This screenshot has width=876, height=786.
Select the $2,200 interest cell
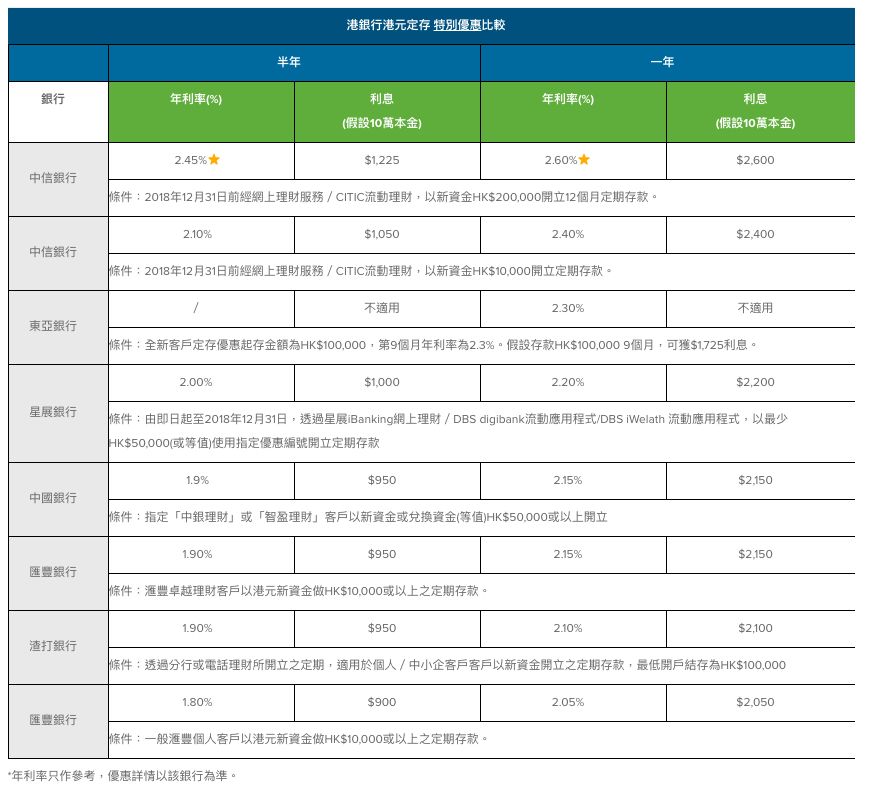pyautogui.click(x=760, y=383)
